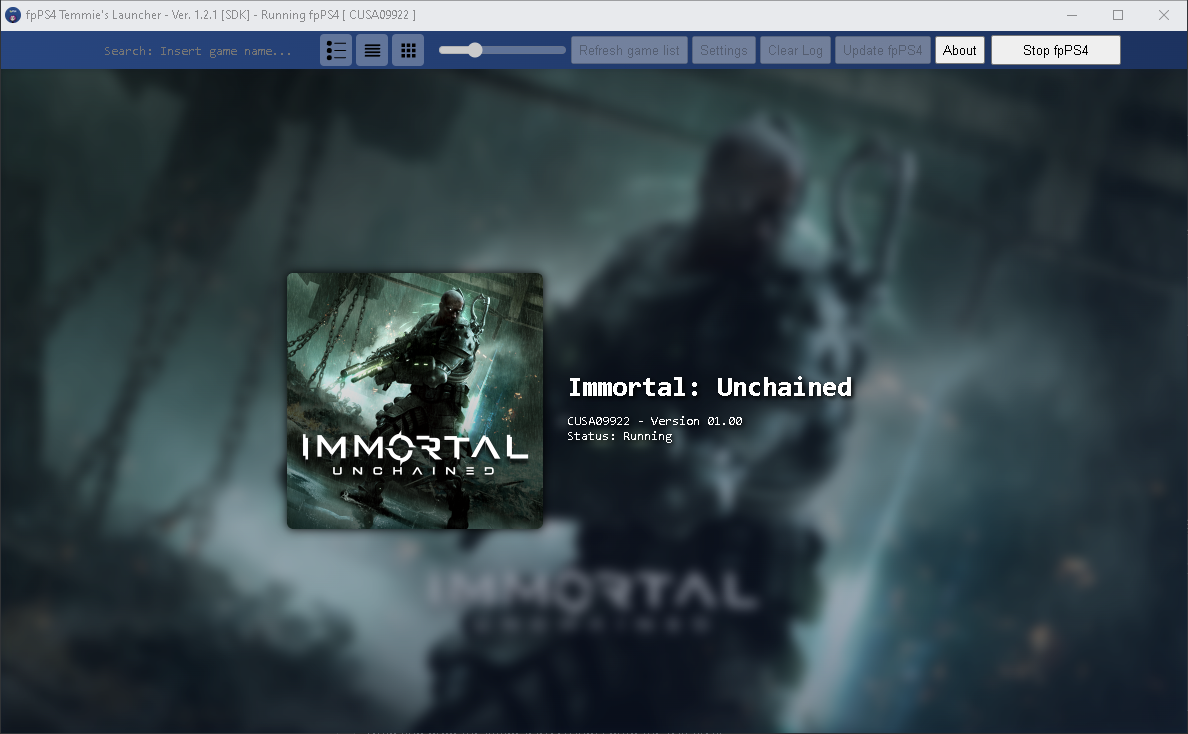Select the horizontal lines view icon
The height and width of the screenshot is (734, 1188).
[x=372, y=49]
